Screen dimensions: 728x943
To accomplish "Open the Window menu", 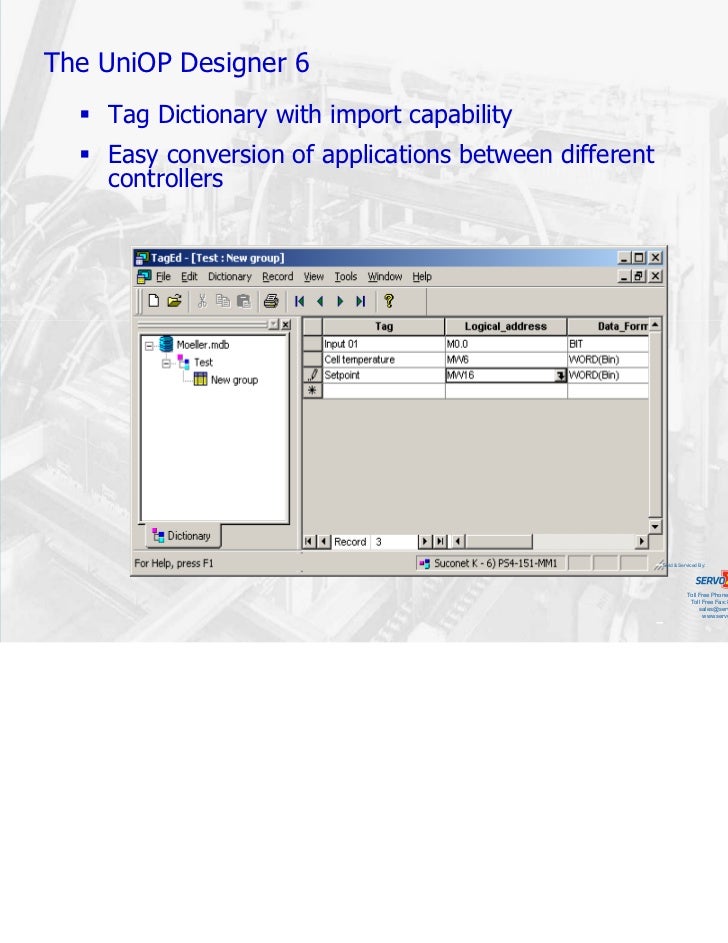I will click(x=385, y=277).
